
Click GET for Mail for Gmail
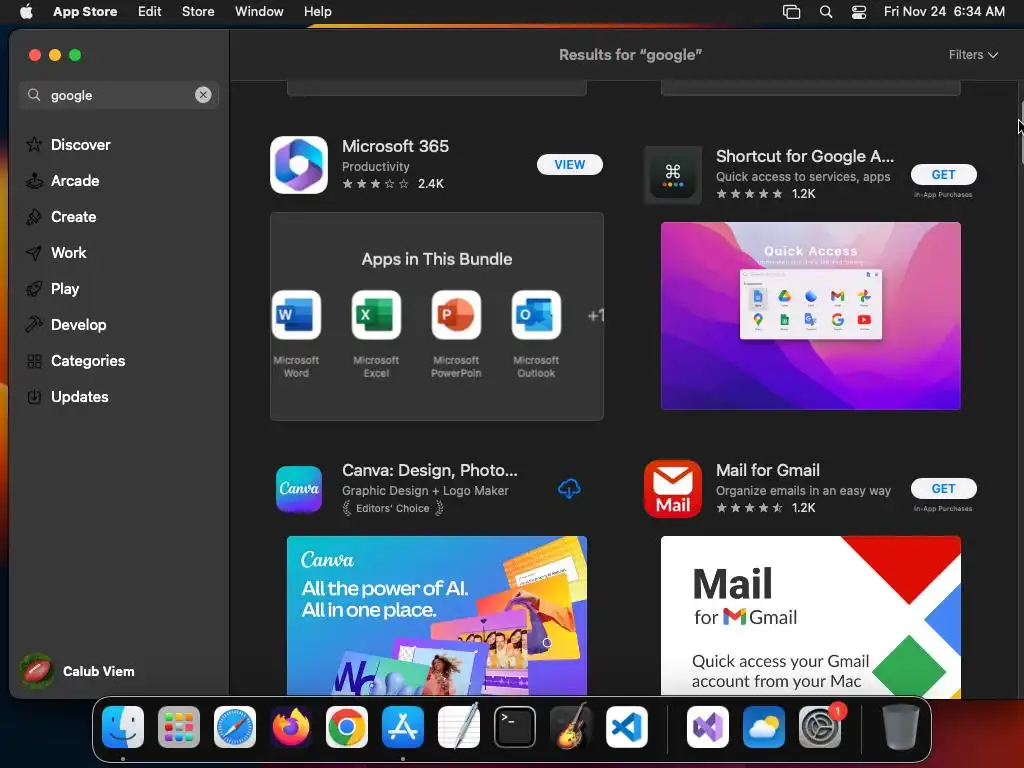[x=943, y=488]
